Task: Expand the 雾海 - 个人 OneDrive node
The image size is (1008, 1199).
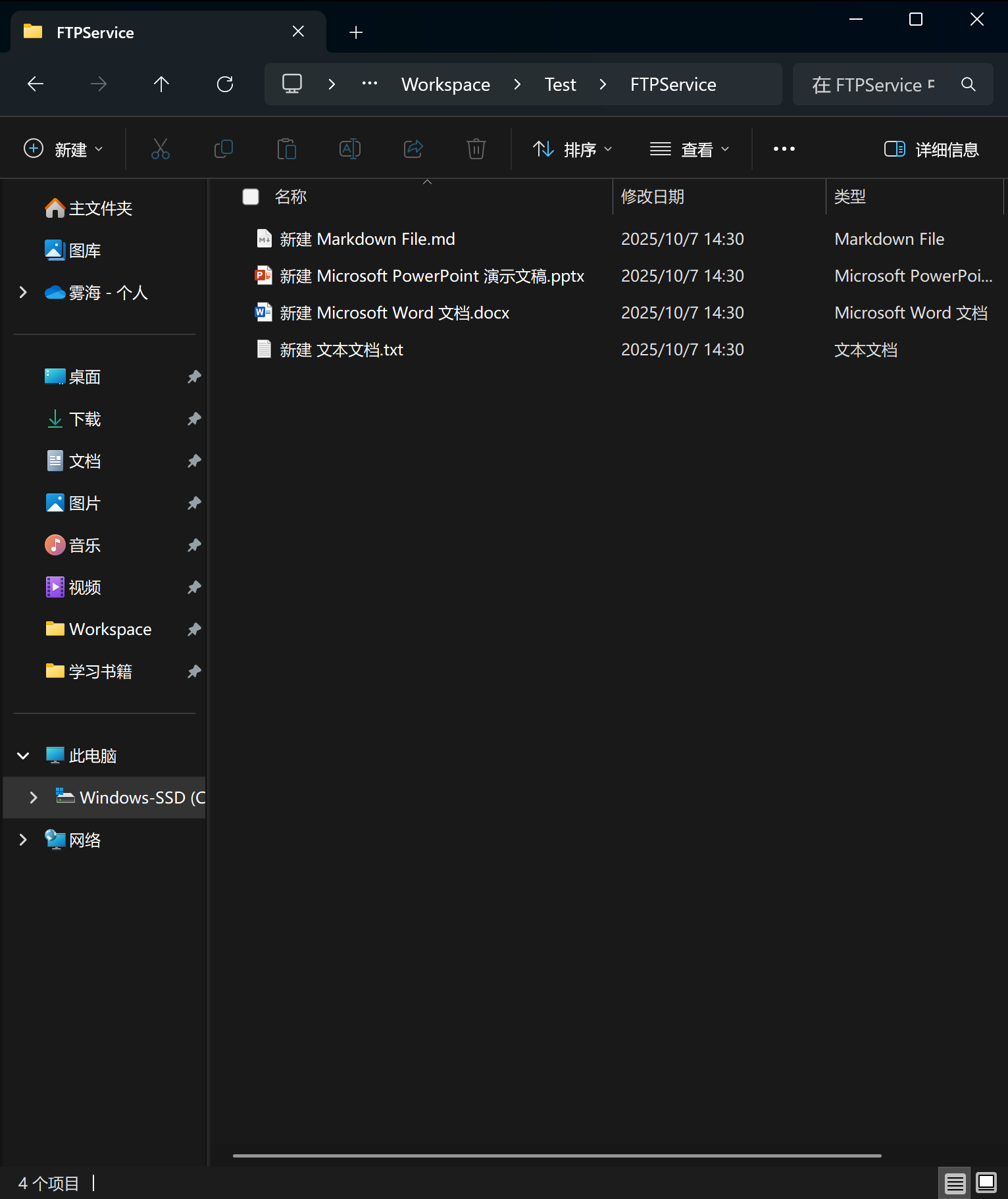Action: point(23,292)
